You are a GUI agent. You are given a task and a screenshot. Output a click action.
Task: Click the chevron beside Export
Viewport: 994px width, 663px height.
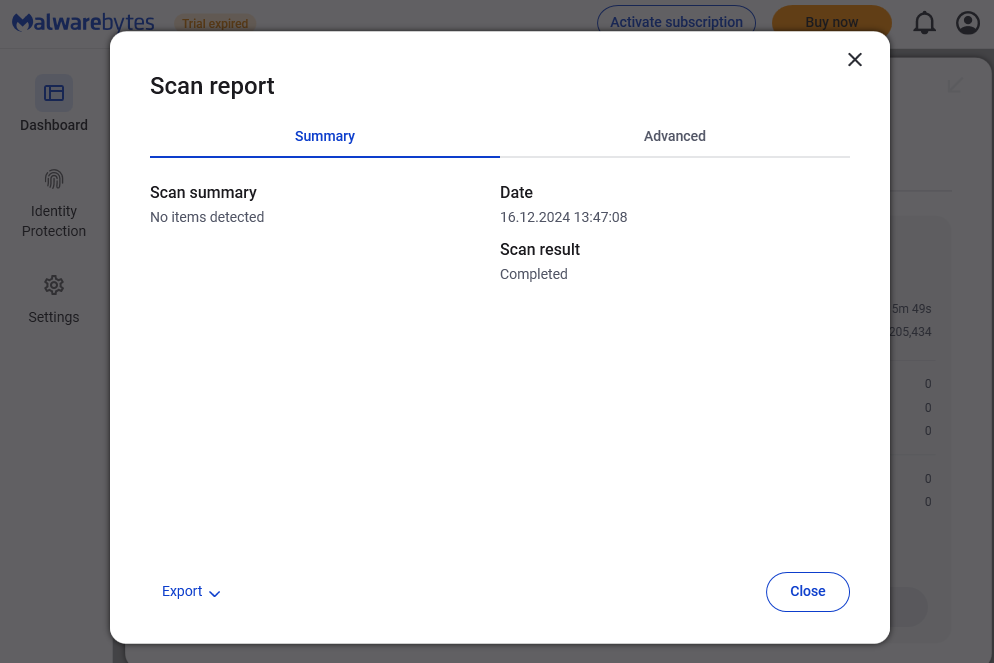214,593
